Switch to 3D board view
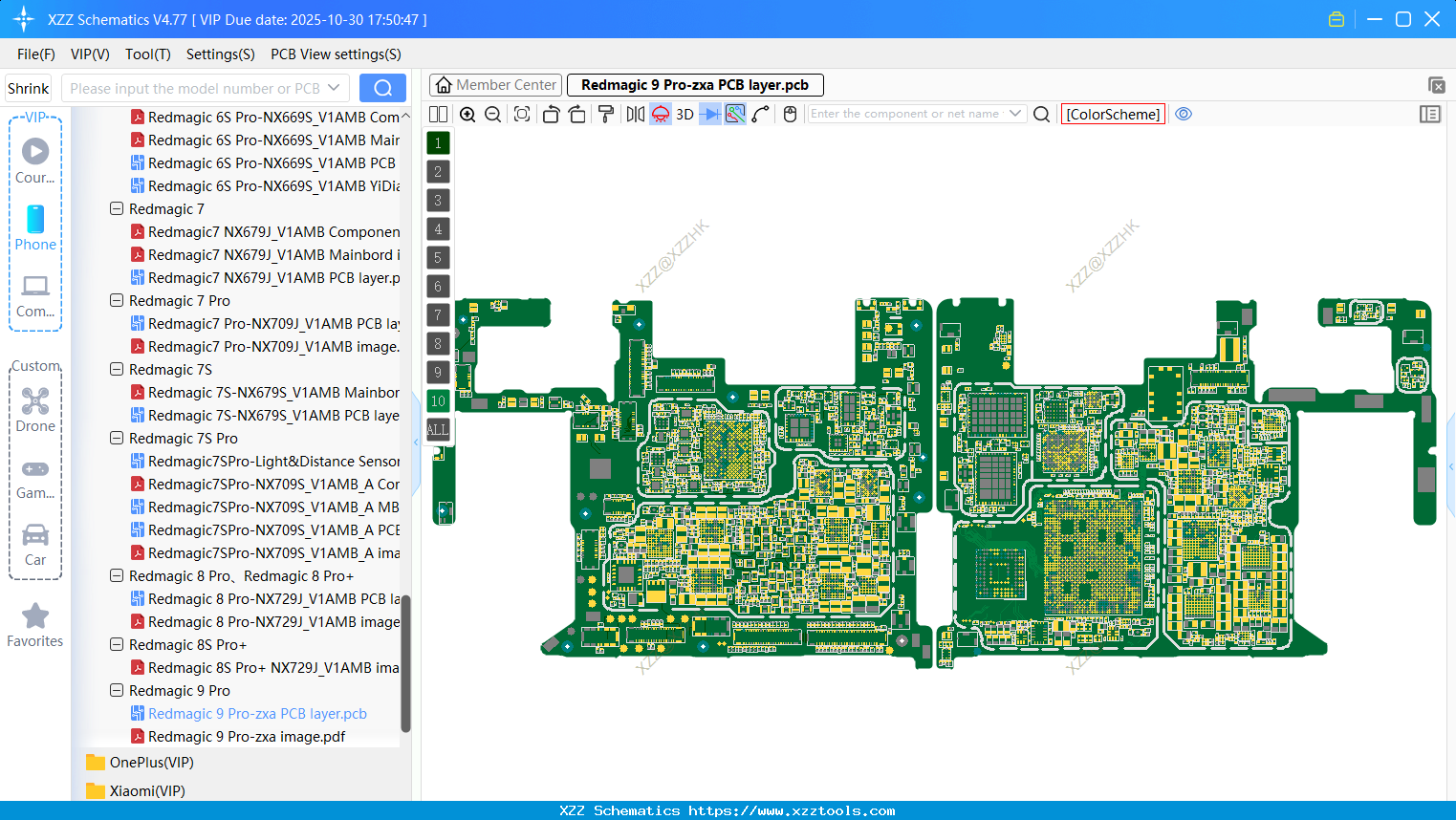The height and width of the screenshot is (820, 1456). pyautogui.click(x=685, y=114)
